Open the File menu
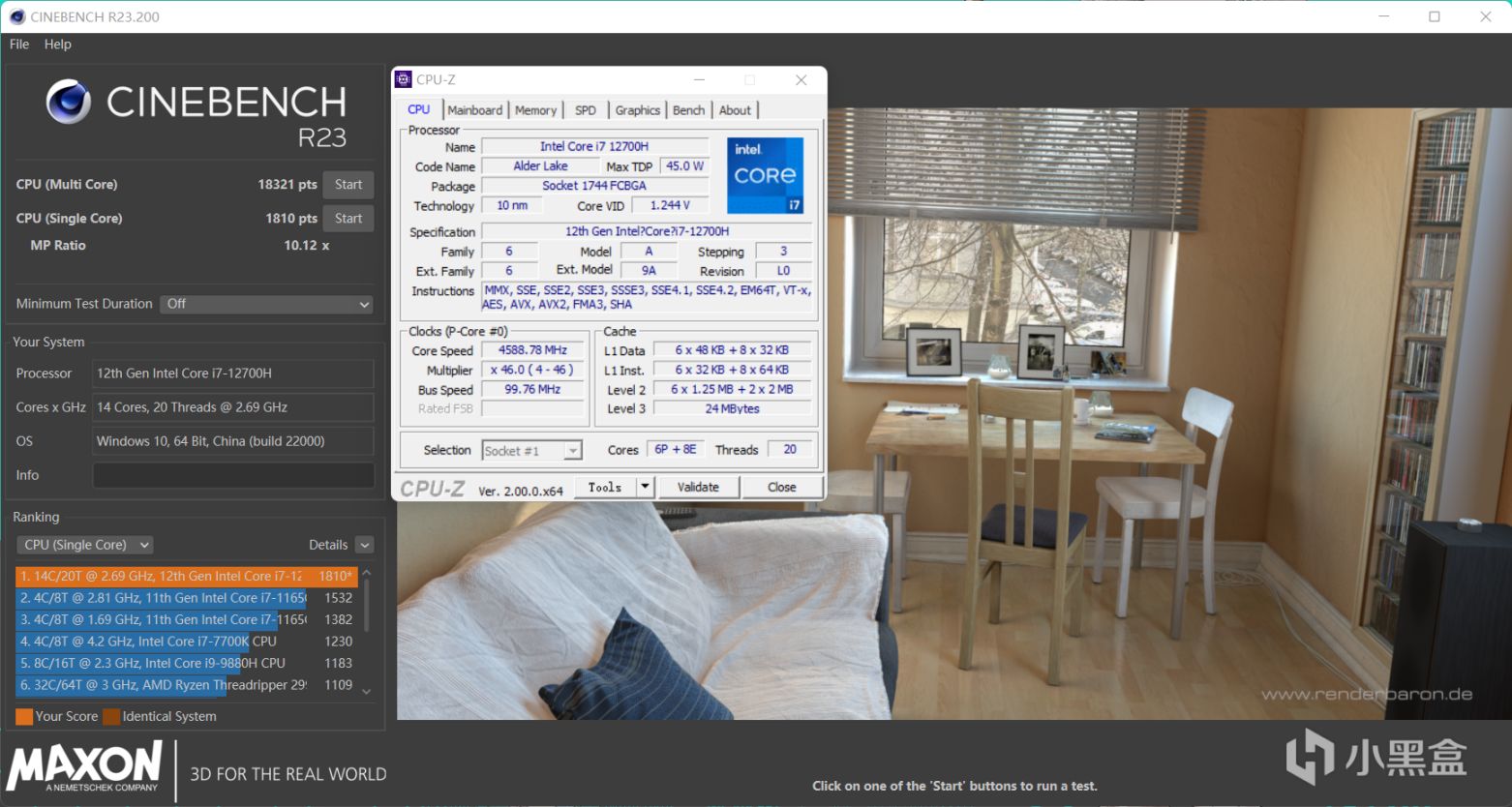Viewport: 1512px width, 807px height. pyautogui.click(x=19, y=44)
